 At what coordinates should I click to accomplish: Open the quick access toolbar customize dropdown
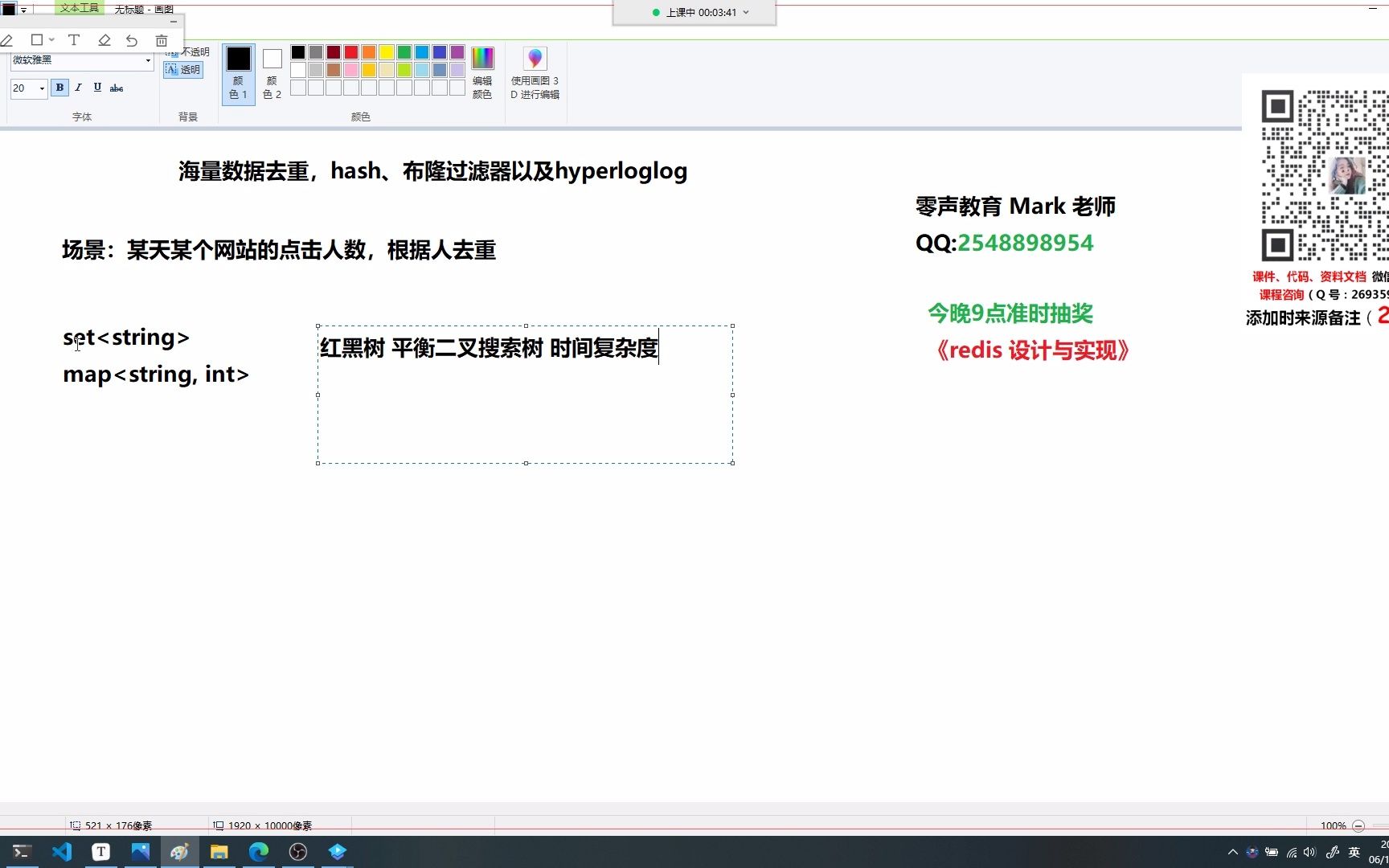pos(24,10)
